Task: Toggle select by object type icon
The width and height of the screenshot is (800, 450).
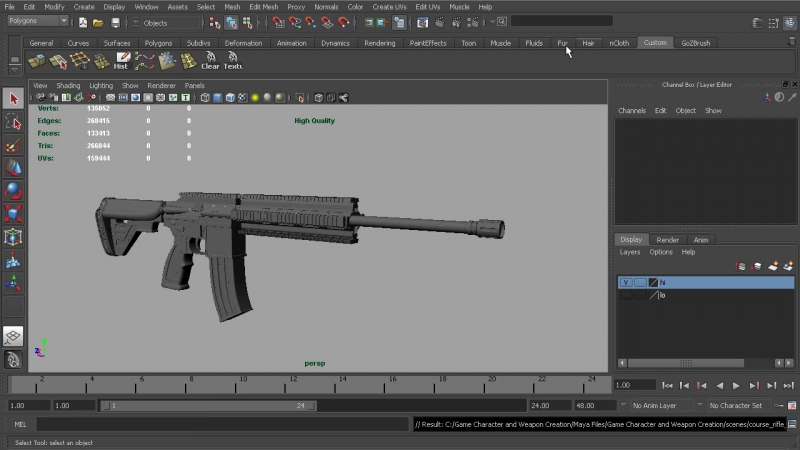Action: pyautogui.click(x=231, y=22)
